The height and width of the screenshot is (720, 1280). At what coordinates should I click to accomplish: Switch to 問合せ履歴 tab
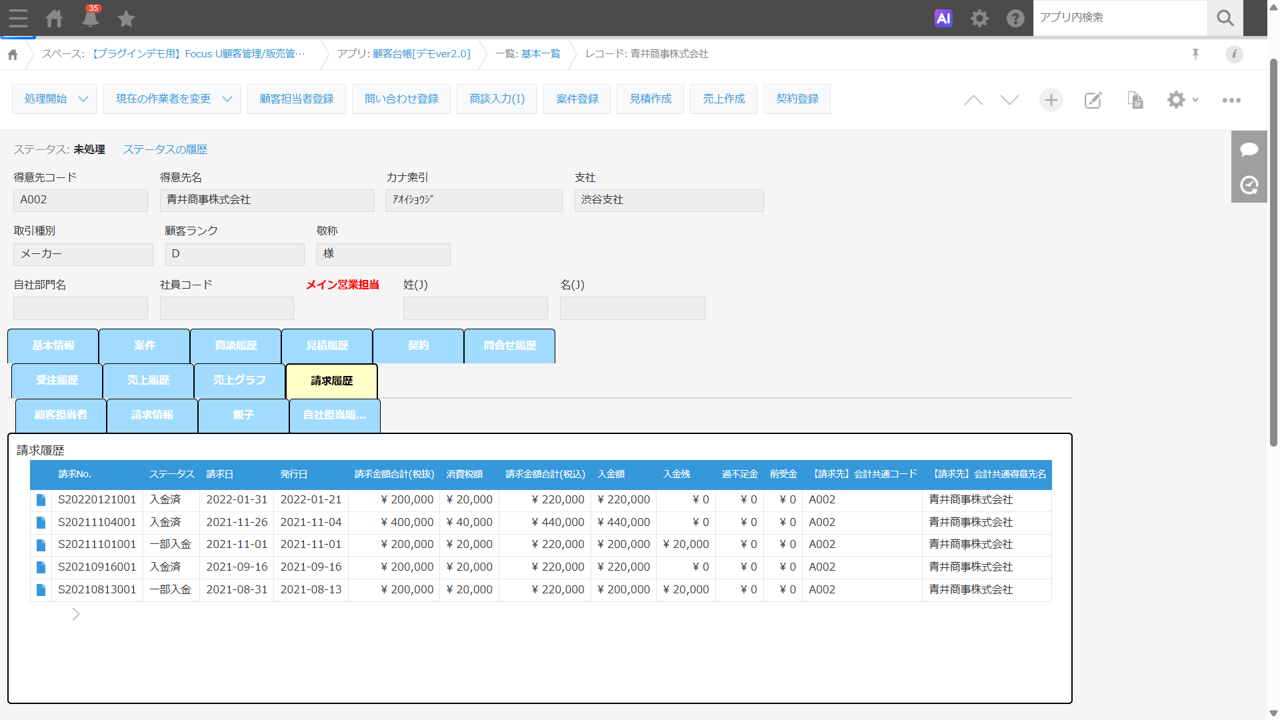tap(510, 346)
